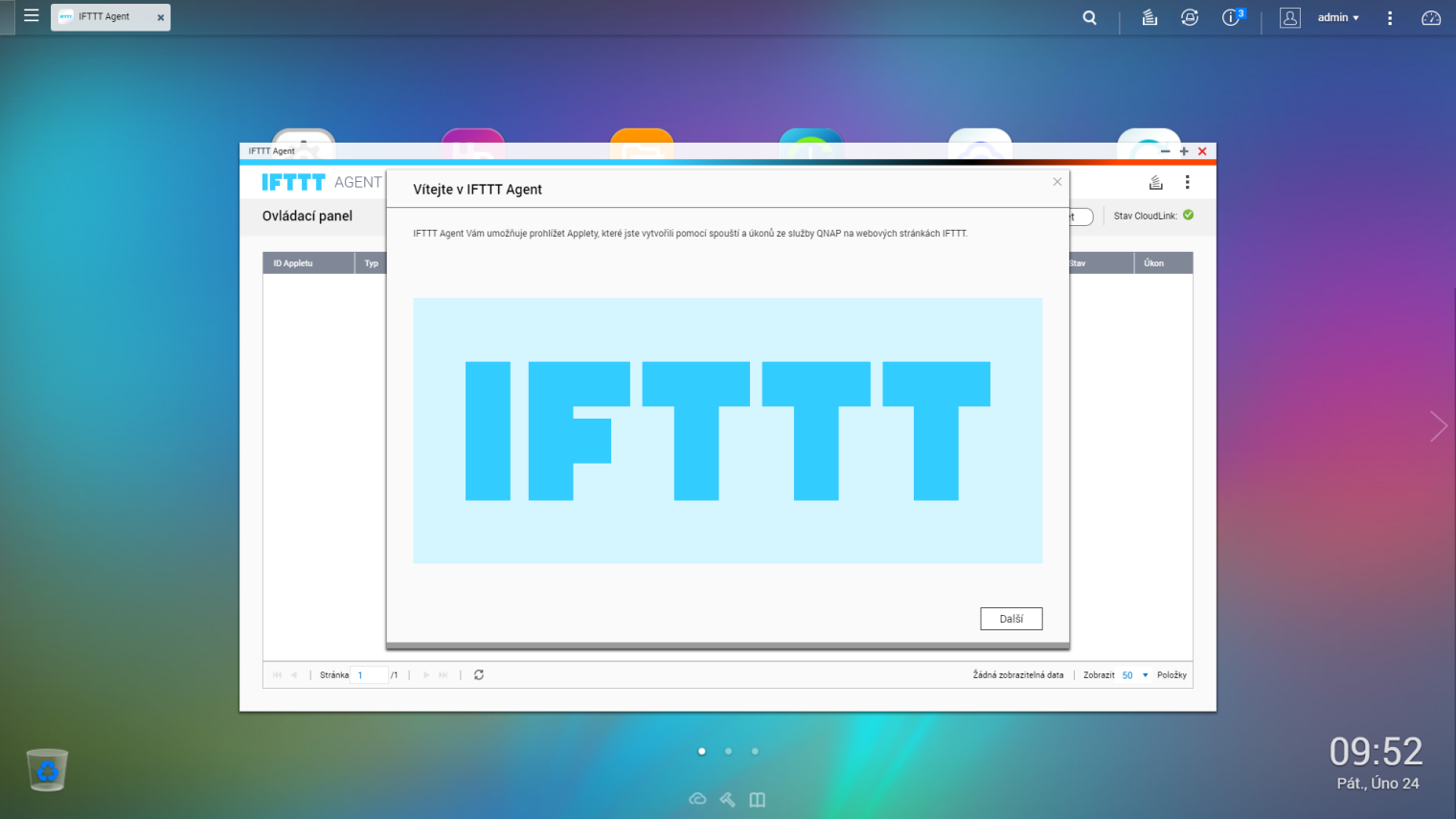Open event notifications info icon

[1233, 17]
